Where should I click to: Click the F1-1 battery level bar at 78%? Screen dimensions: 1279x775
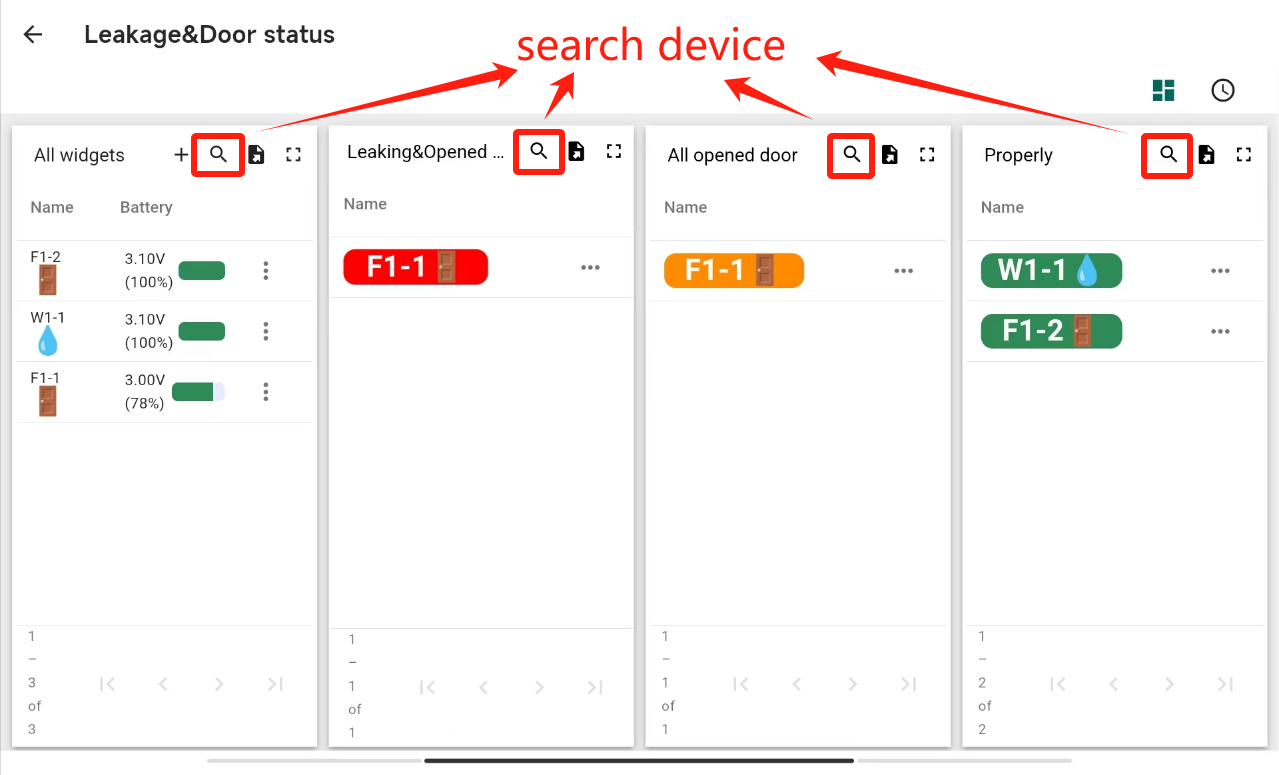pyautogui.click(x=198, y=392)
